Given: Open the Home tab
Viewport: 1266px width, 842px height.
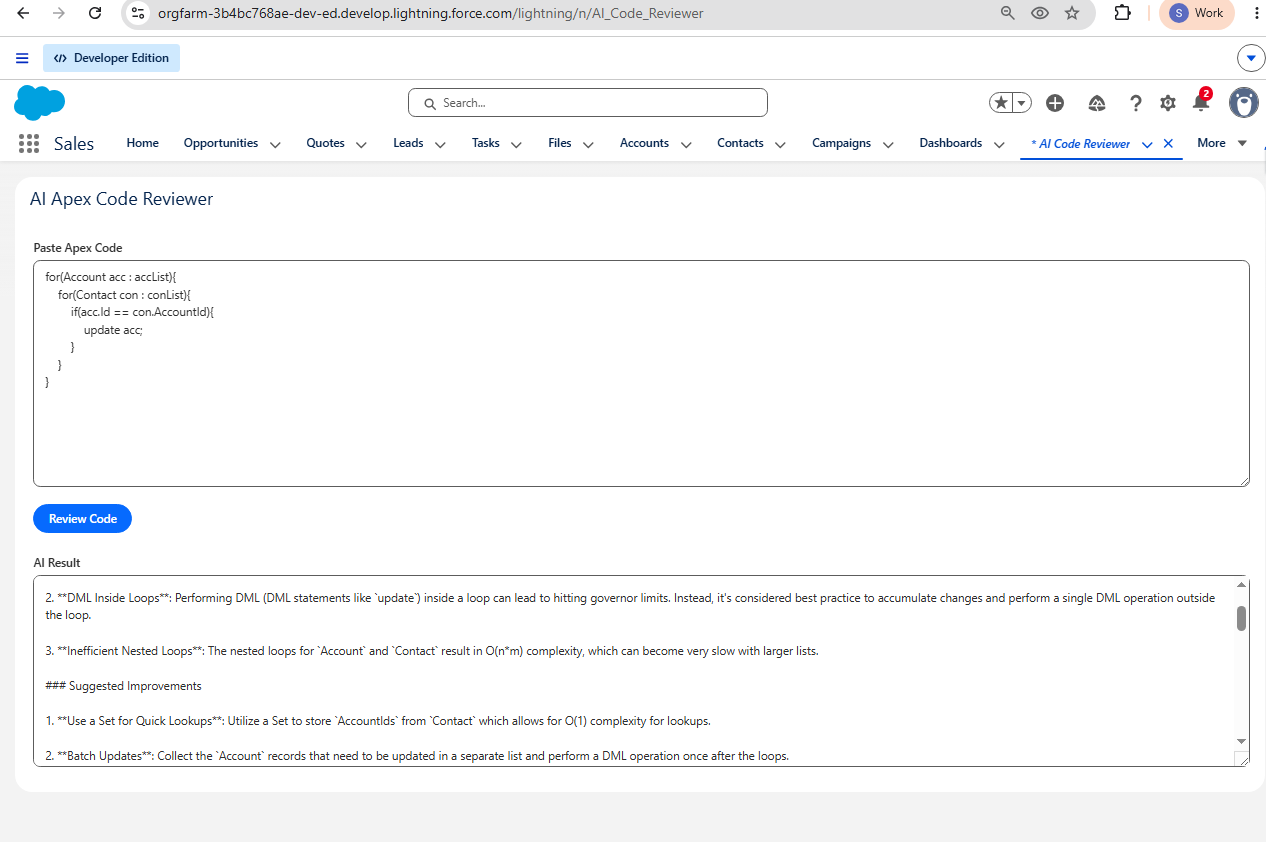Looking at the screenshot, I should [x=143, y=143].
